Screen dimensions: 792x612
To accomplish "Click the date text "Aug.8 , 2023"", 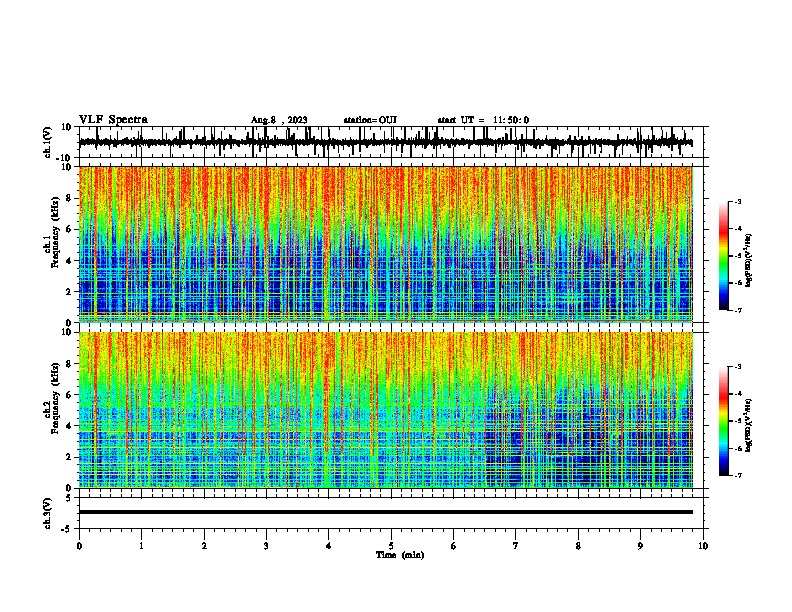I will 279,120.
